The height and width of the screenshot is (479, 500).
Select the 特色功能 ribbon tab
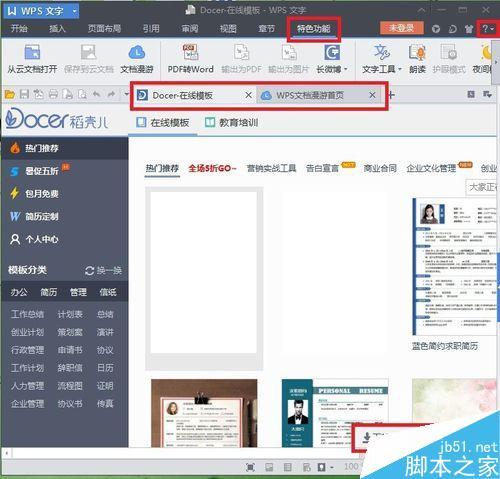(x=314, y=29)
